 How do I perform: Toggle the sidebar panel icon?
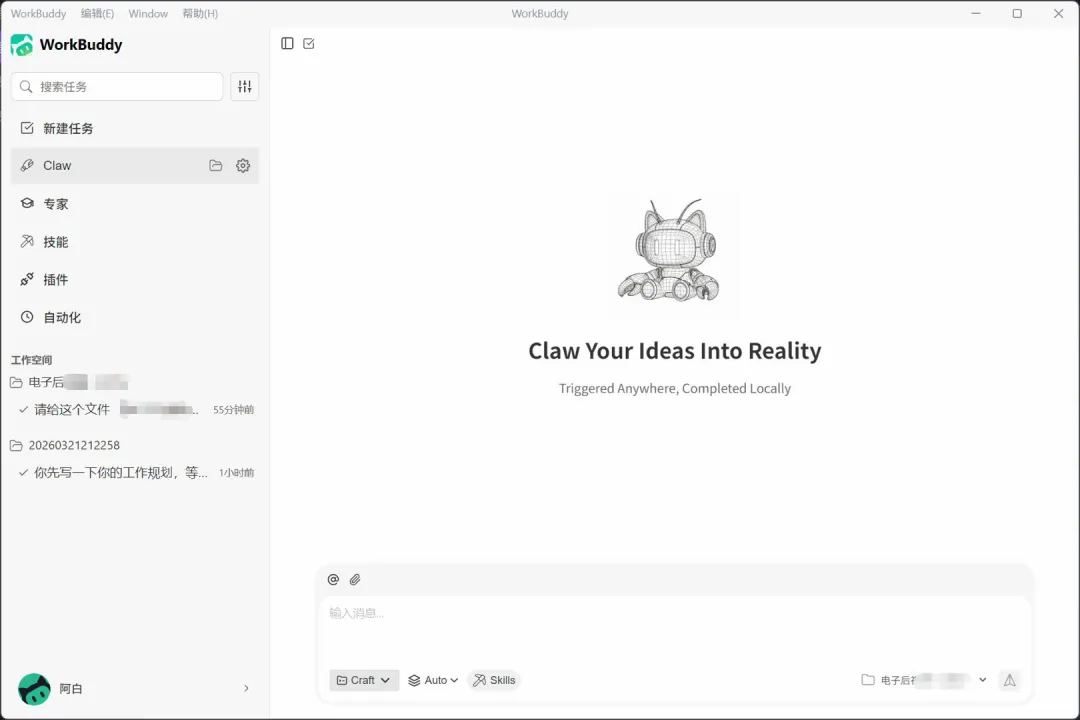pos(287,43)
